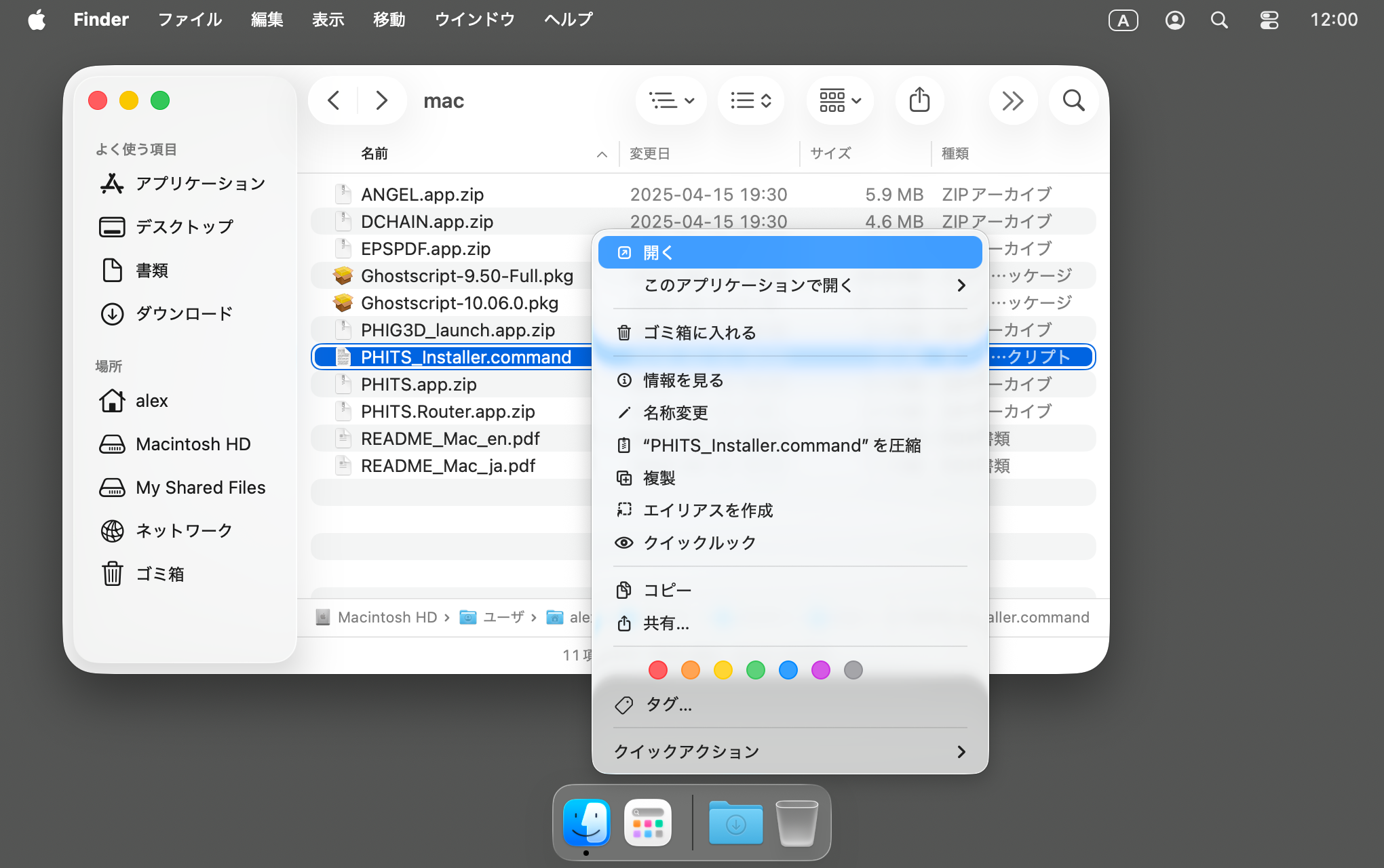Screen dimensions: 1384x868
Task: Open Control Center in the menu bar
Action: [x=1269, y=20]
